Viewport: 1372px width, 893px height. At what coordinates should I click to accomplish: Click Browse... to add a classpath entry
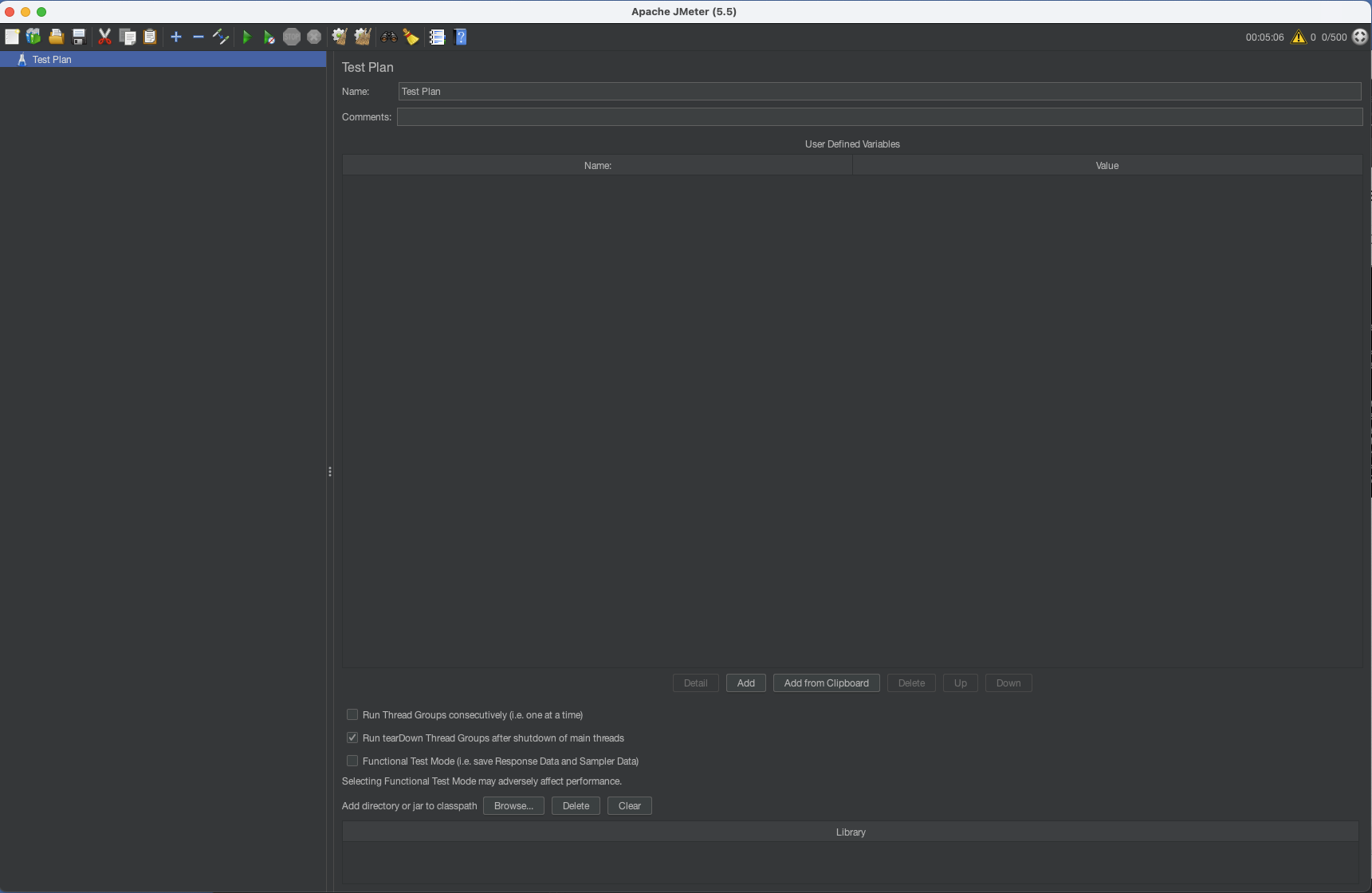pyautogui.click(x=513, y=806)
